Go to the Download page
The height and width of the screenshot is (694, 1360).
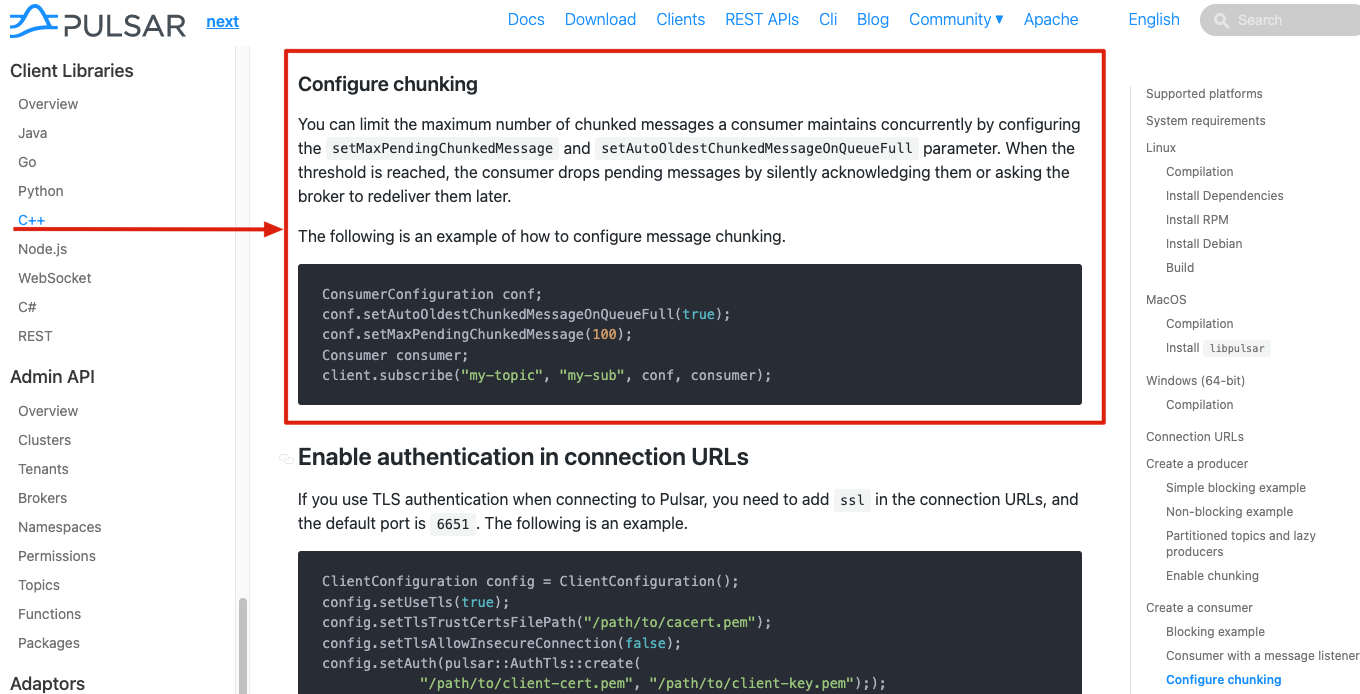[600, 19]
